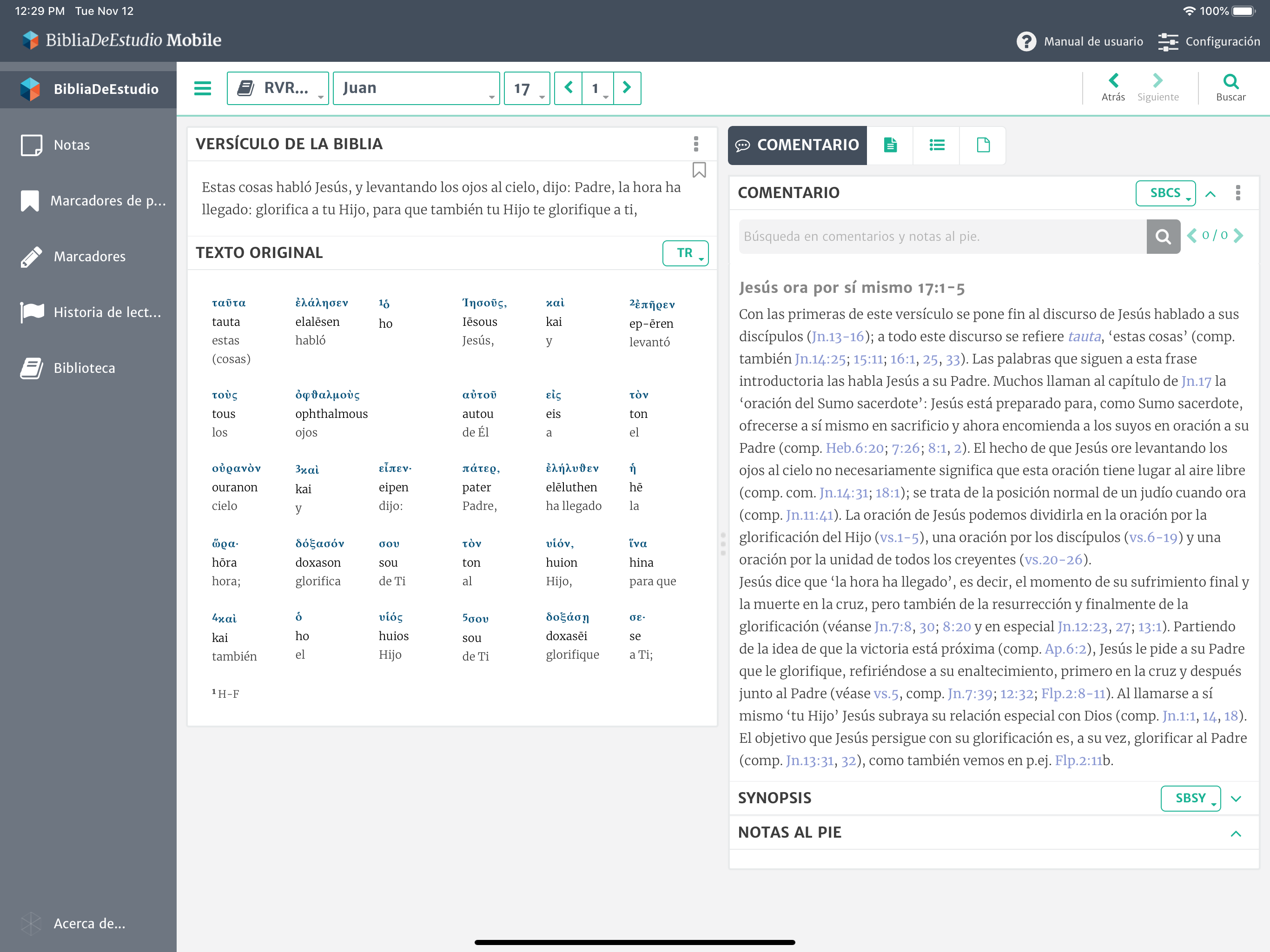Go to next verse arrow

(x=627, y=88)
